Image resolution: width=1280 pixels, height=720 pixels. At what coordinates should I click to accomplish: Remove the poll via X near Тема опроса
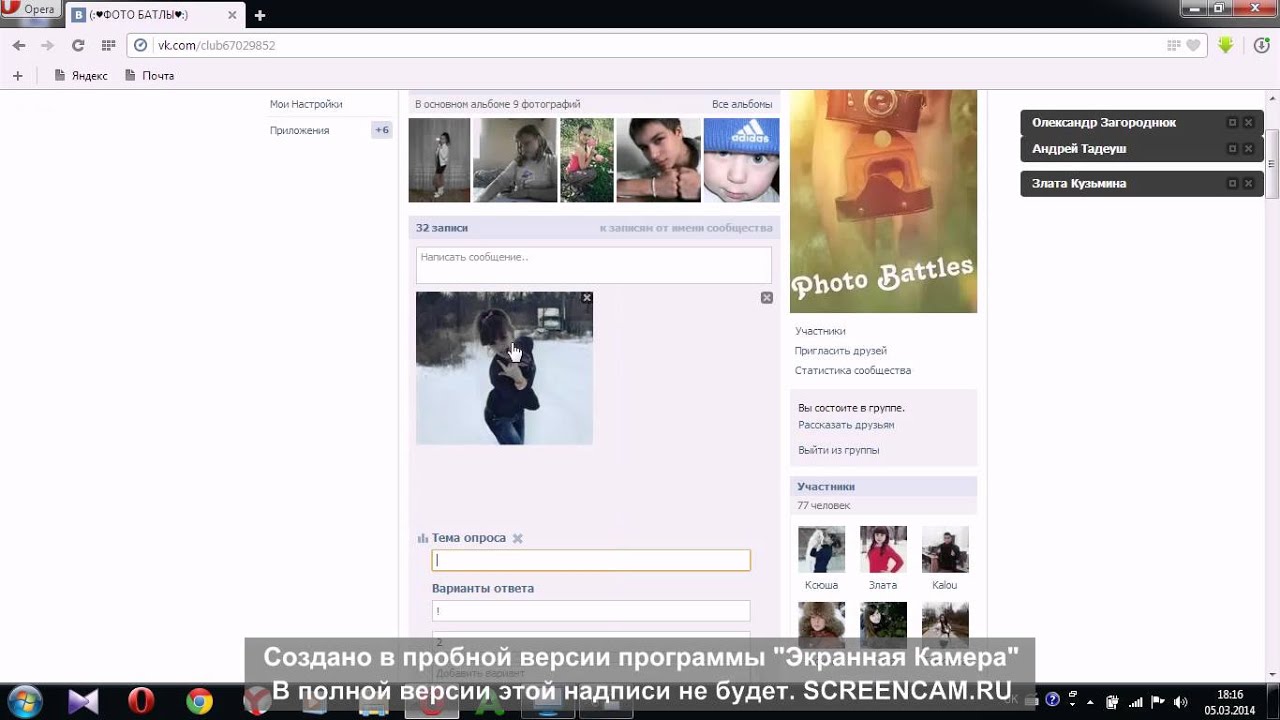[x=518, y=538]
